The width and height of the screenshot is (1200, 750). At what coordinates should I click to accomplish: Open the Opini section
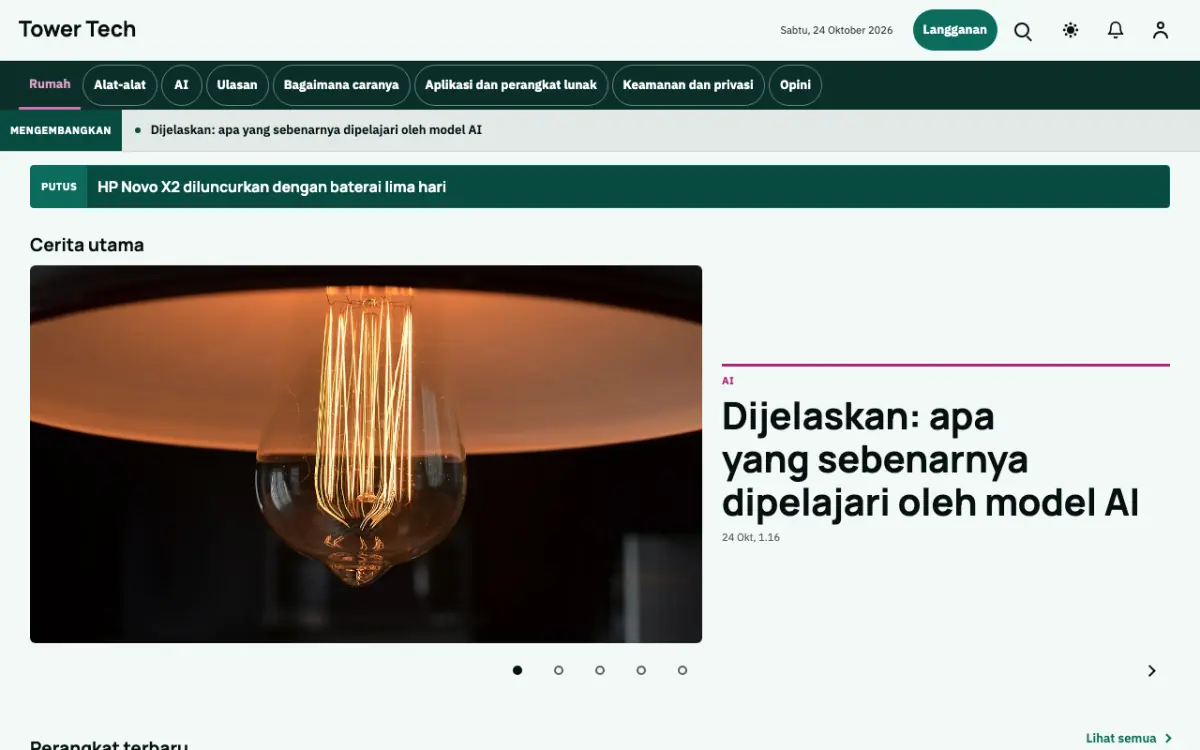click(x=796, y=85)
